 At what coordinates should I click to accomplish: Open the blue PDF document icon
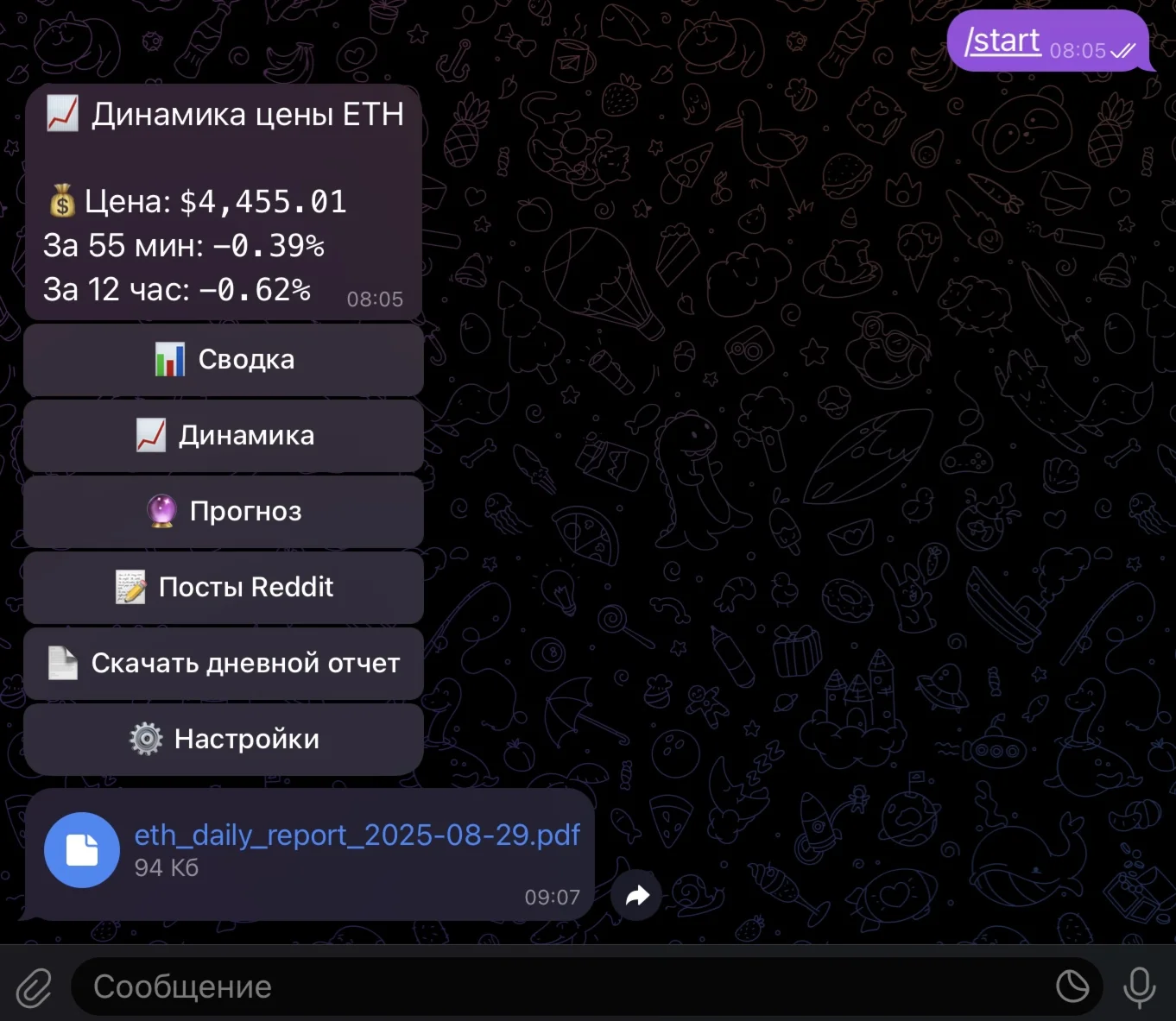coord(82,850)
